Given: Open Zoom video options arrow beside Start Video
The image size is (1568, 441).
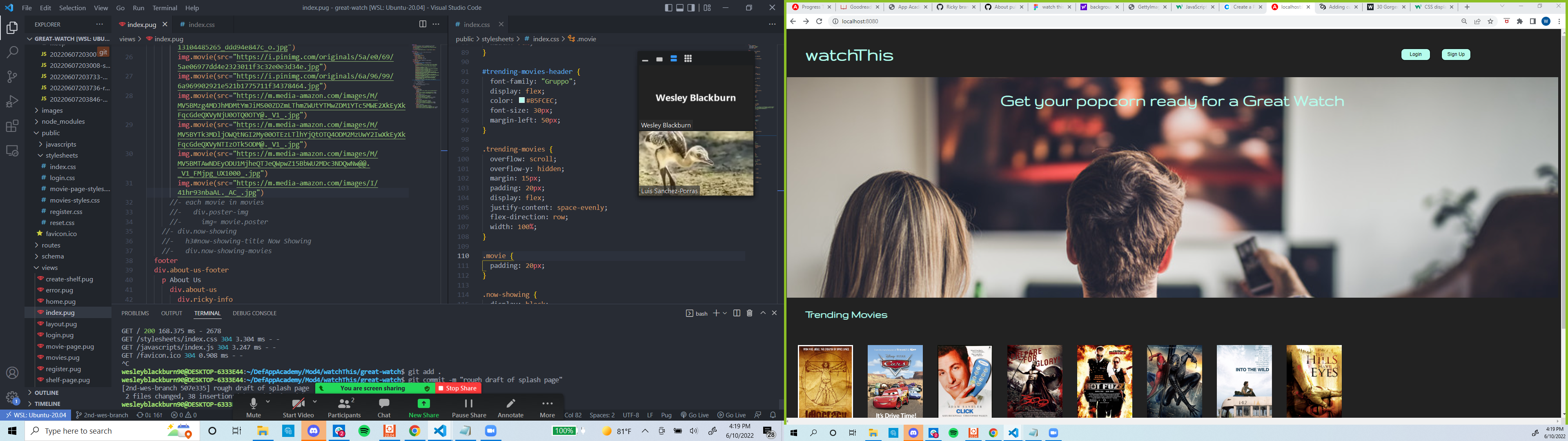Looking at the screenshot, I should [315, 401].
